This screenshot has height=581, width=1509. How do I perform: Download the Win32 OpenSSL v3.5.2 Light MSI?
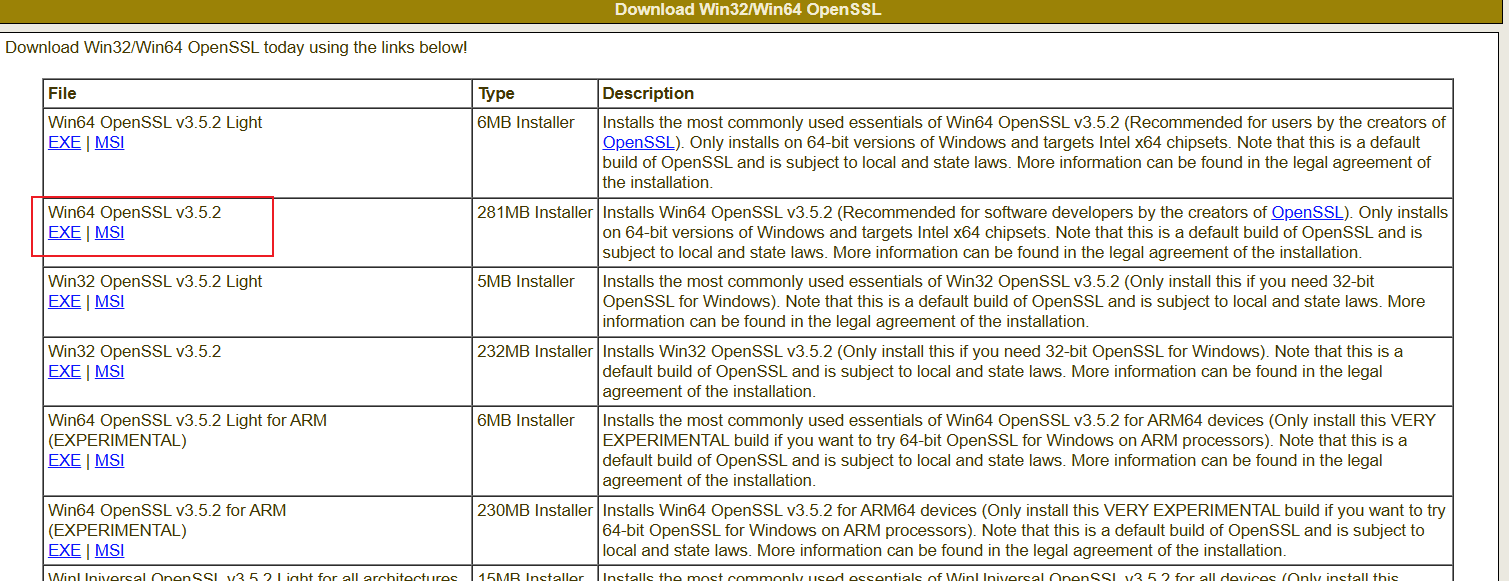(x=109, y=302)
